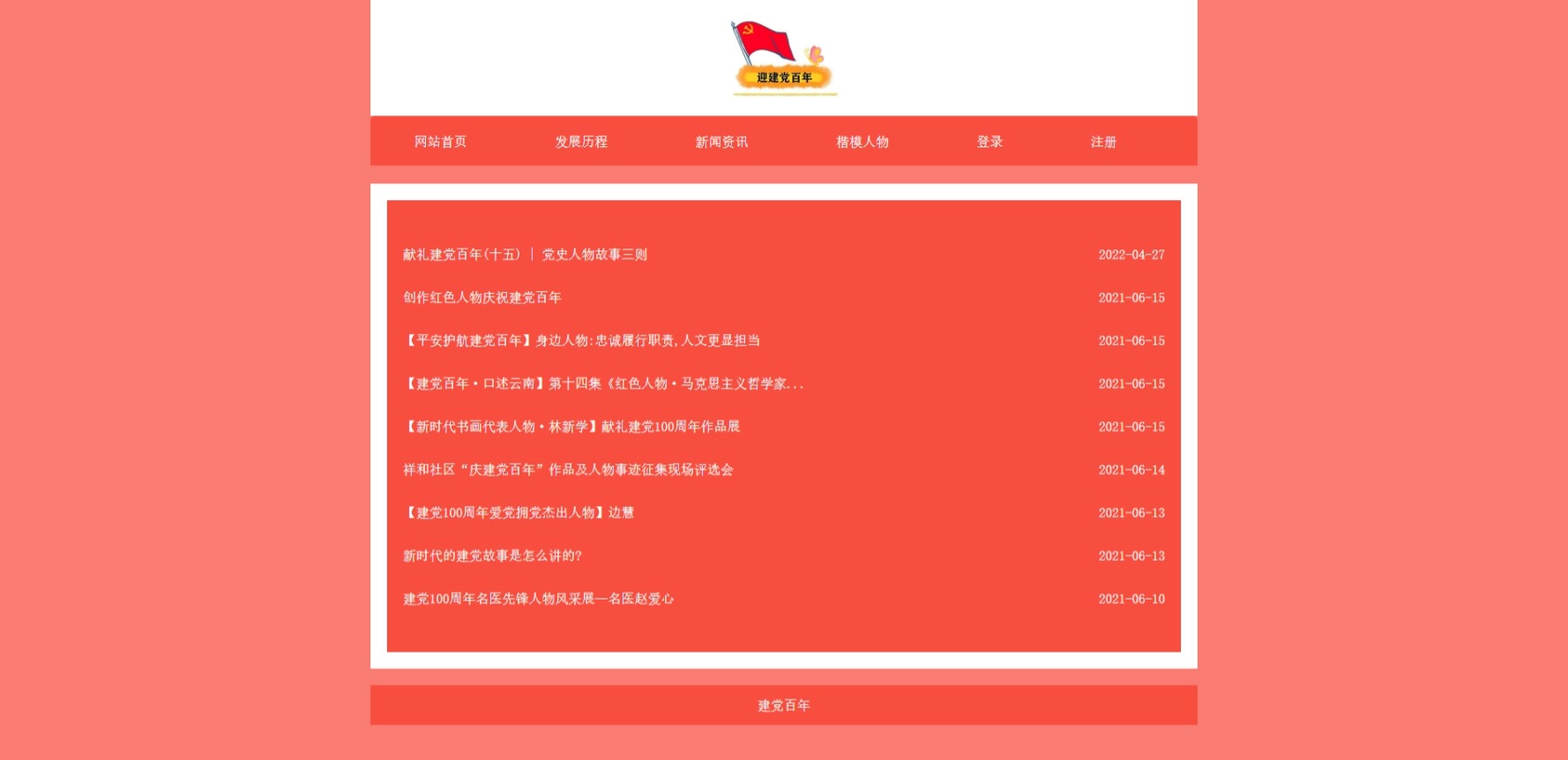
Task: Click 2021-06-15 beside 创作红色人物庆祝建党百年
Action: click(x=1131, y=298)
